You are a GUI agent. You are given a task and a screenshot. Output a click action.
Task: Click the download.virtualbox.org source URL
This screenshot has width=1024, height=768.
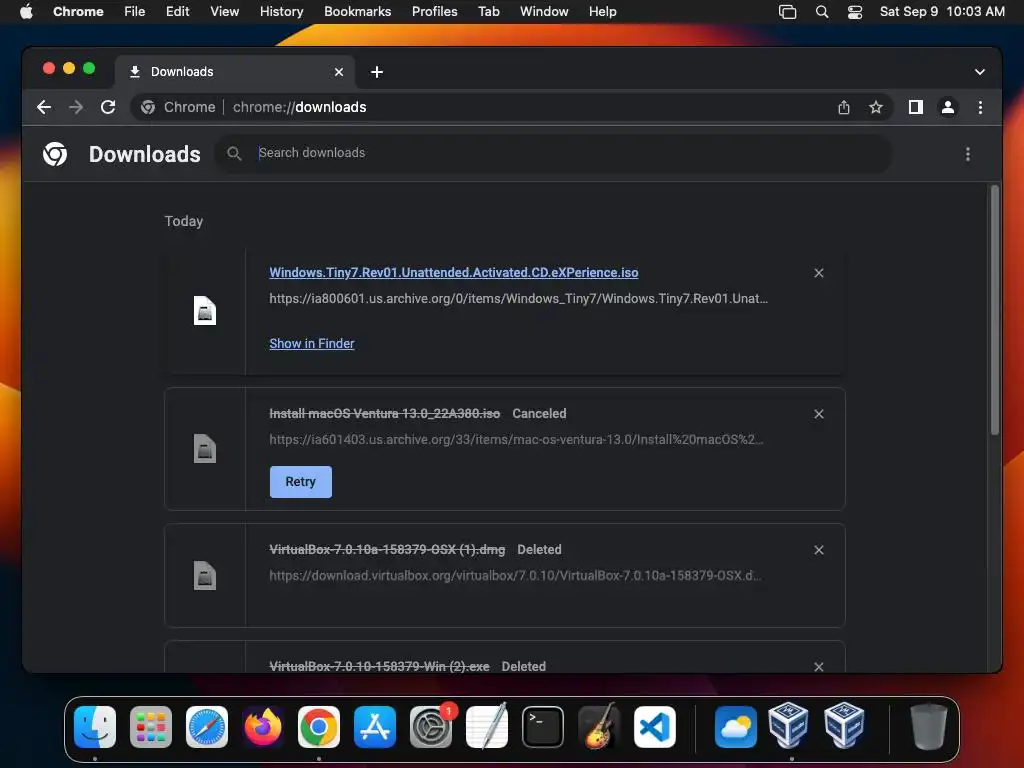515,575
